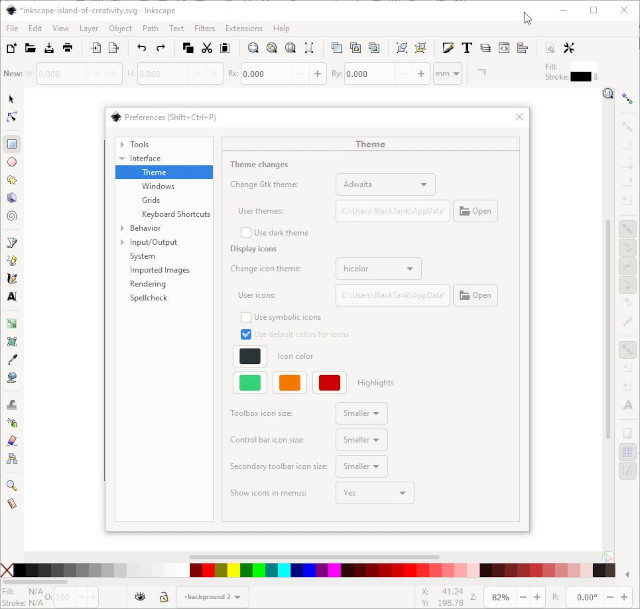The image size is (640, 609).
Task: Click the Cut scissors icon
Action: tap(207, 48)
